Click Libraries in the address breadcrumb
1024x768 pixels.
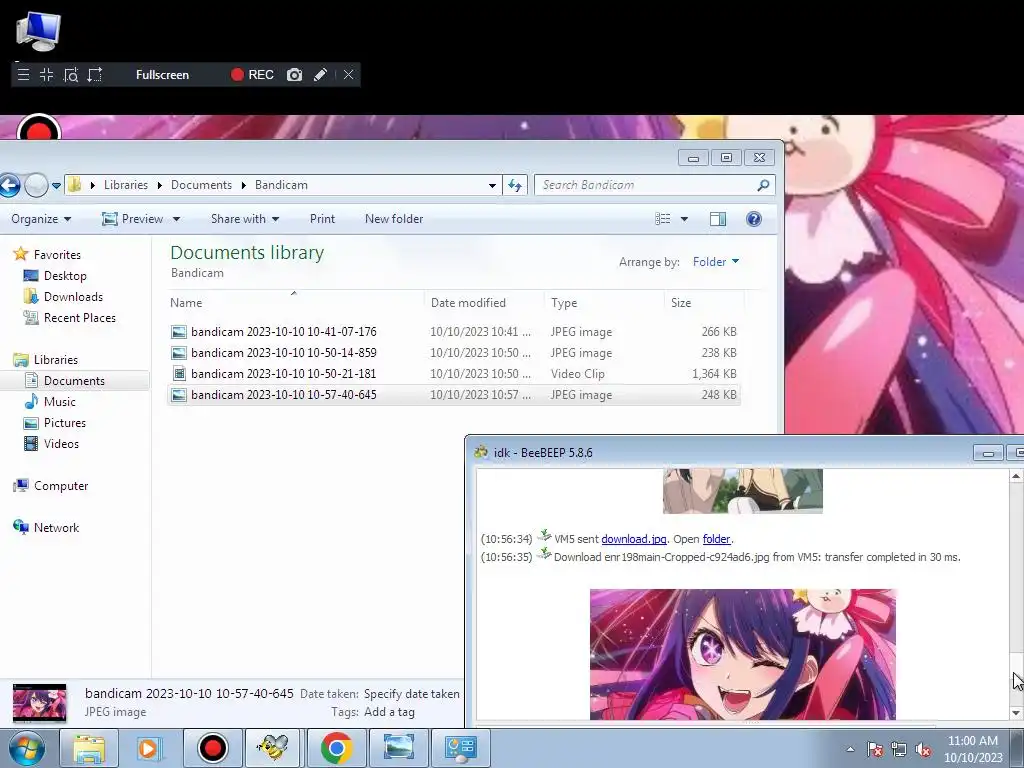coord(125,185)
